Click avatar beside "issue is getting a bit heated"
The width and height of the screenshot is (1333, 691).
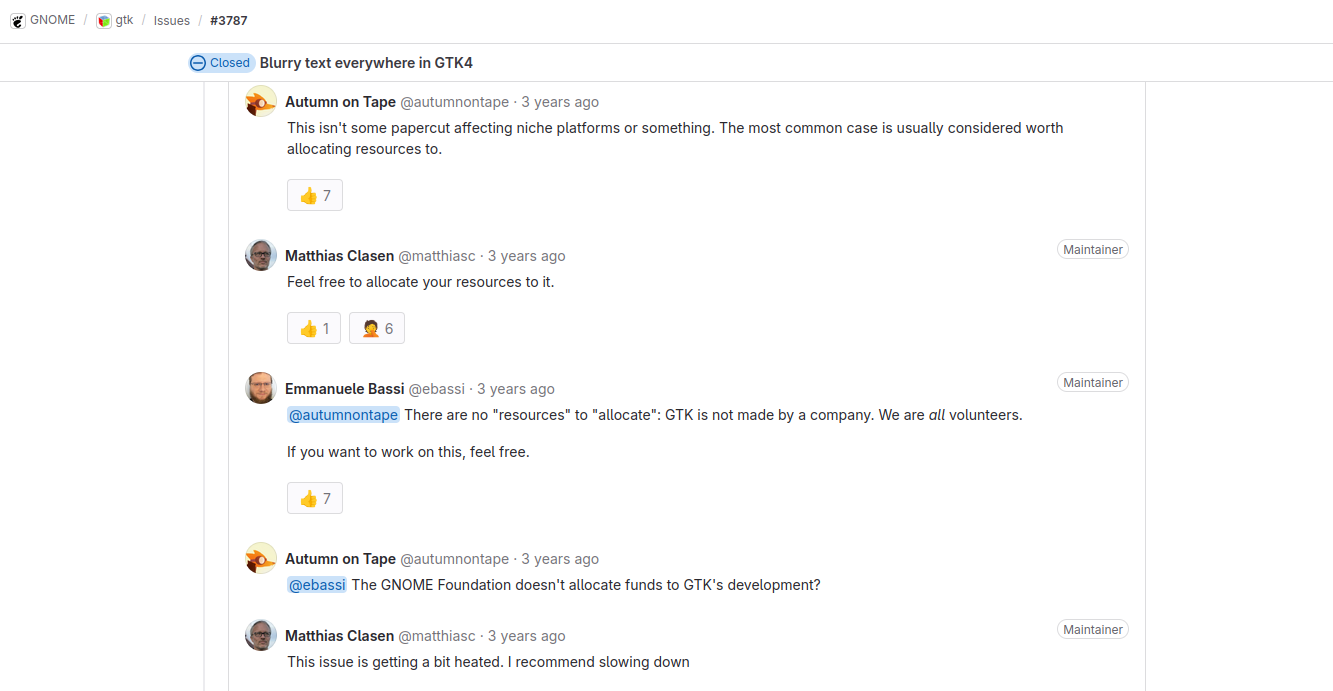(261, 636)
